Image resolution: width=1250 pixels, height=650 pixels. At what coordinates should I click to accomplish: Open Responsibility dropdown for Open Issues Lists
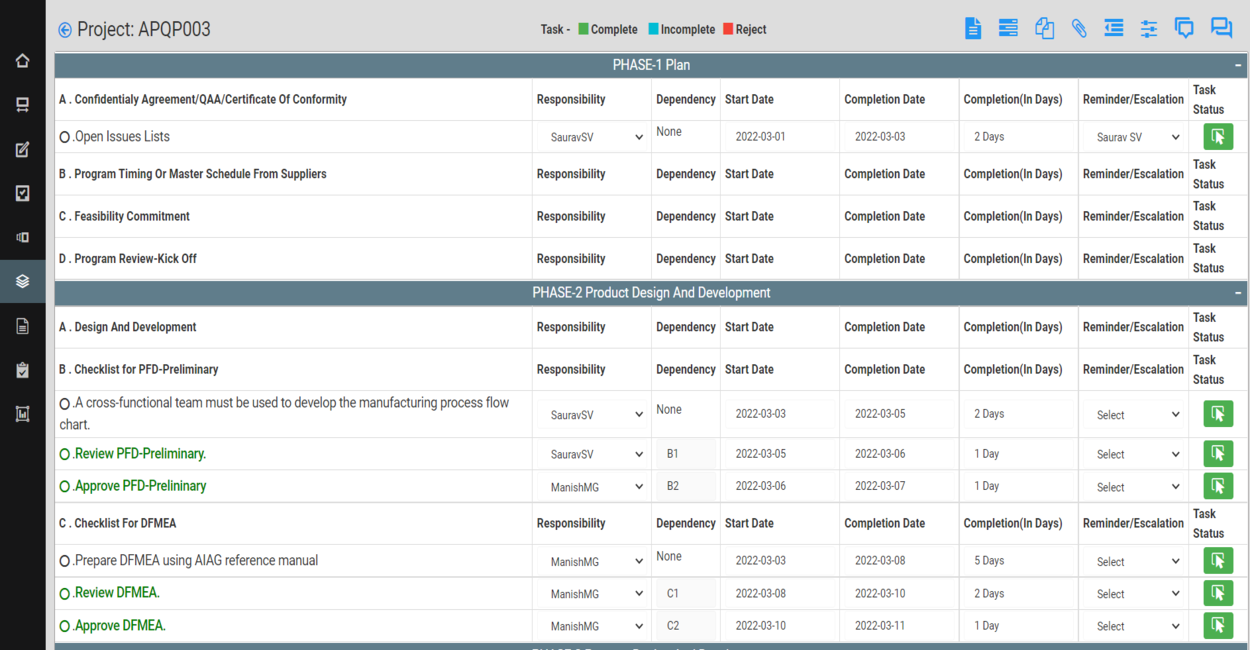pyautogui.click(x=596, y=137)
